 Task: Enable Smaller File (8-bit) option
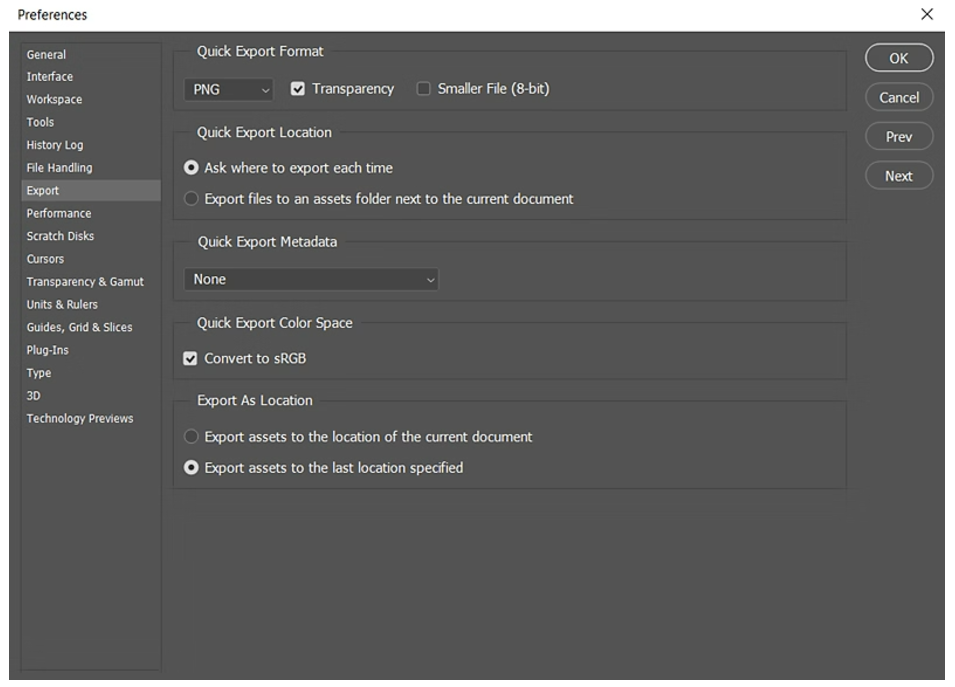click(423, 89)
